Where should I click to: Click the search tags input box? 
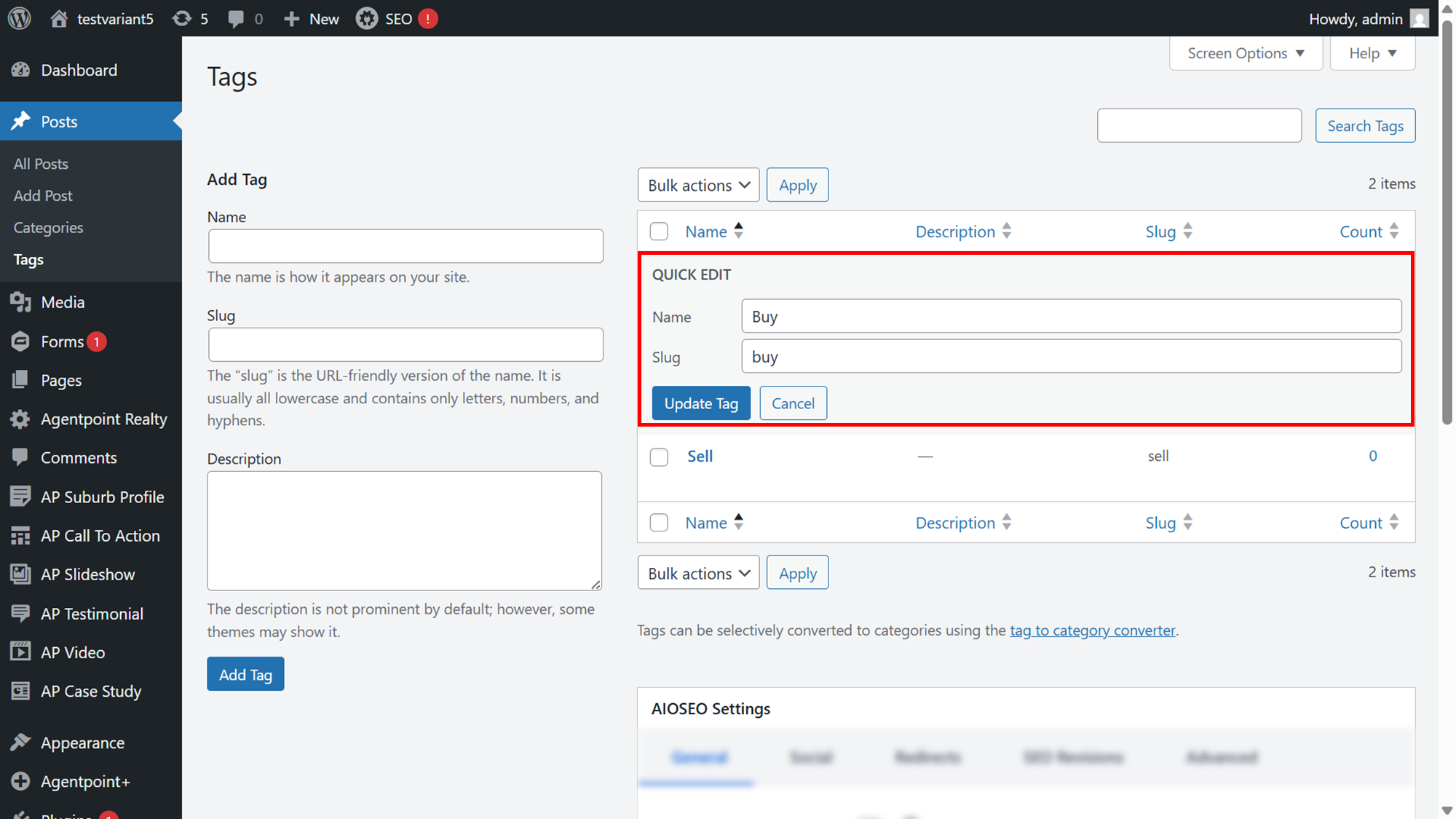pos(1199,125)
